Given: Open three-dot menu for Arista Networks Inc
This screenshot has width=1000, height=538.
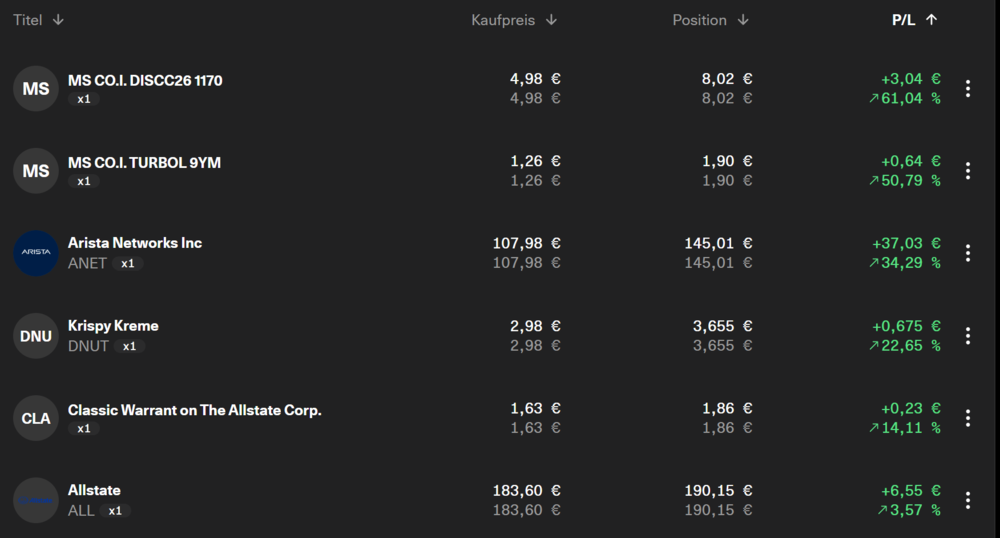Looking at the screenshot, I should click(x=967, y=253).
